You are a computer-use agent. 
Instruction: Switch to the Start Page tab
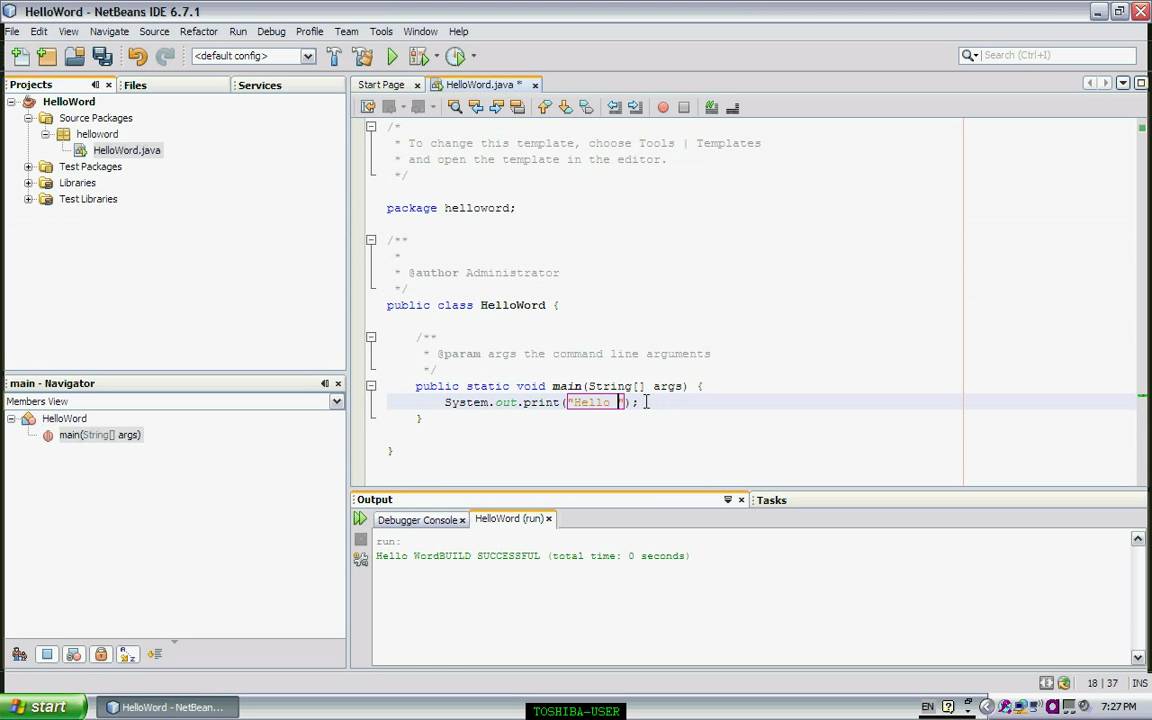point(381,85)
